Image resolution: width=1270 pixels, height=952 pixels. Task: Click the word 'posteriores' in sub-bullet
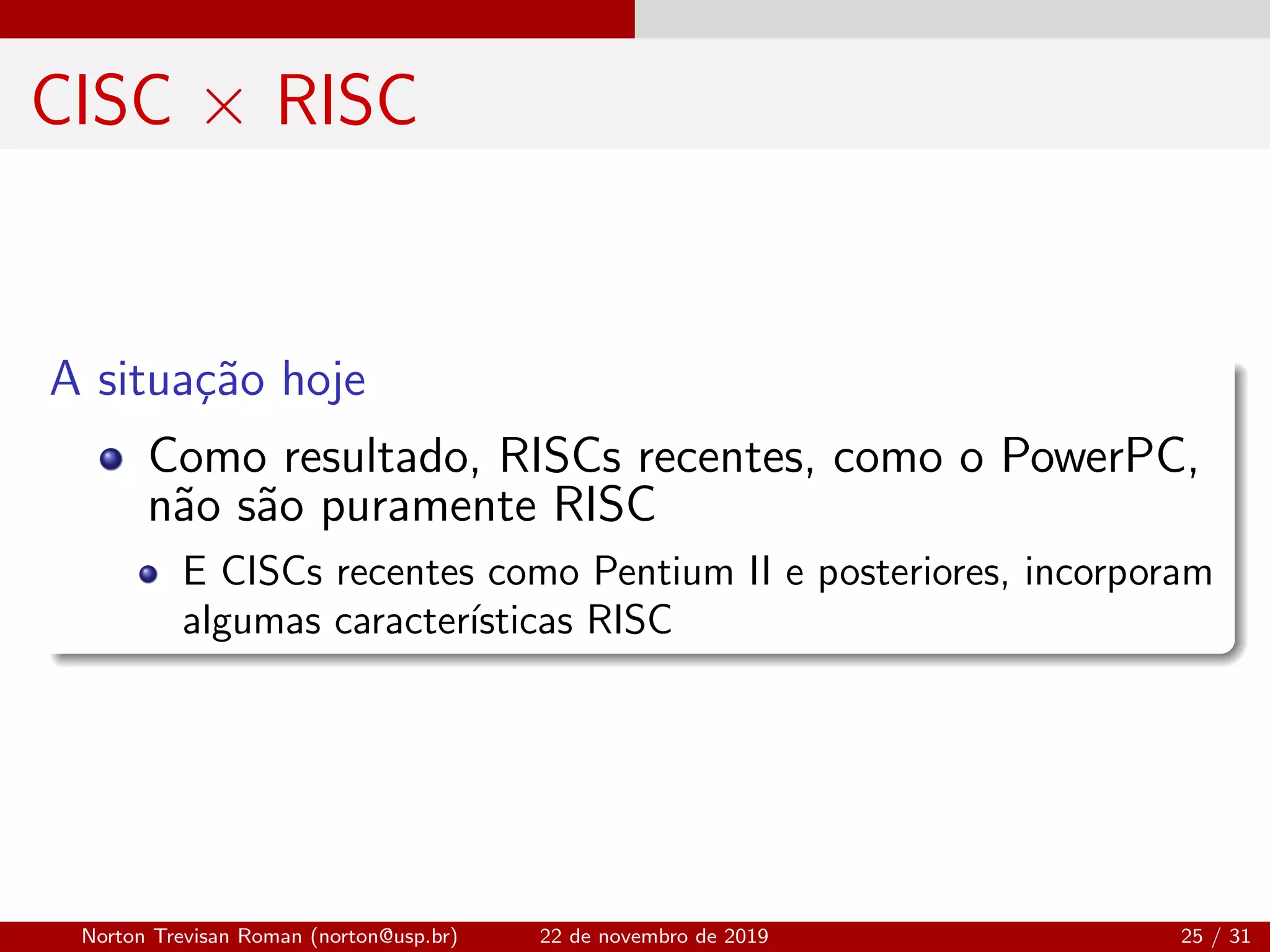point(913,573)
